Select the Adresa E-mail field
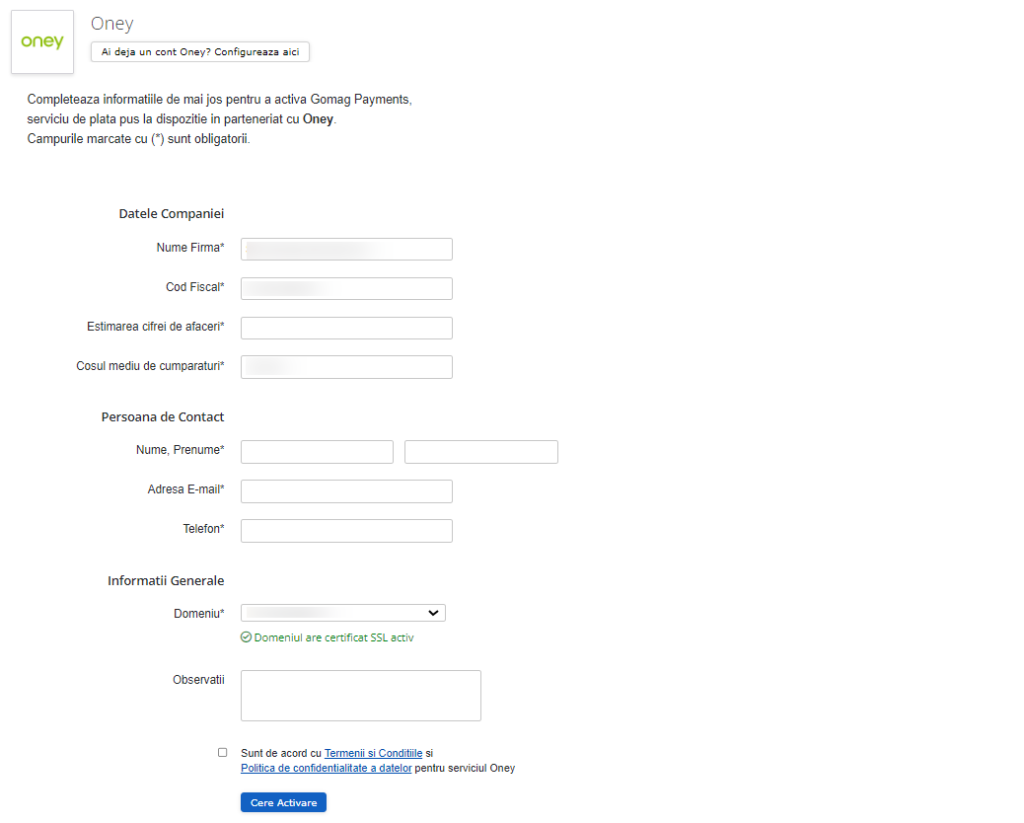This screenshot has height=823, width=1024. coord(346,491)
